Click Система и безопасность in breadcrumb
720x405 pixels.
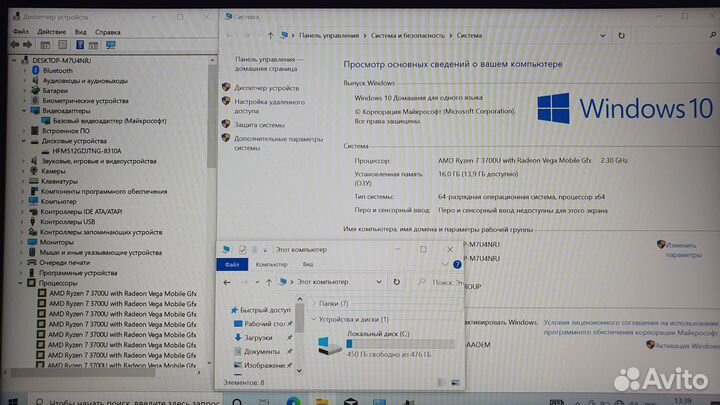(408, 35)
